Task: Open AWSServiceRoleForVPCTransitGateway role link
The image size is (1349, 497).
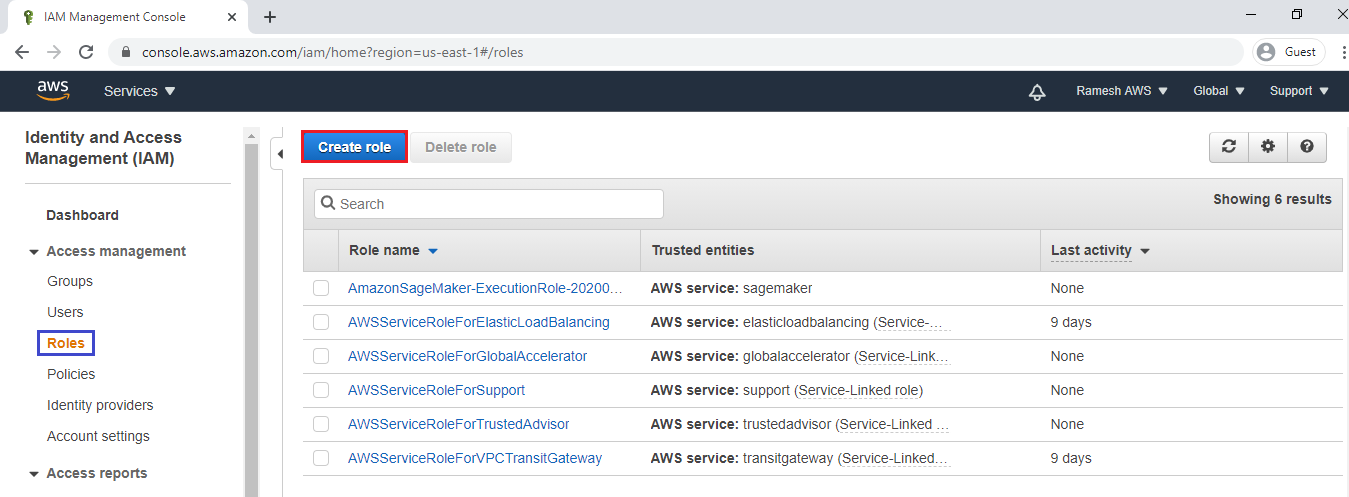Action: [x=475, y=458]
